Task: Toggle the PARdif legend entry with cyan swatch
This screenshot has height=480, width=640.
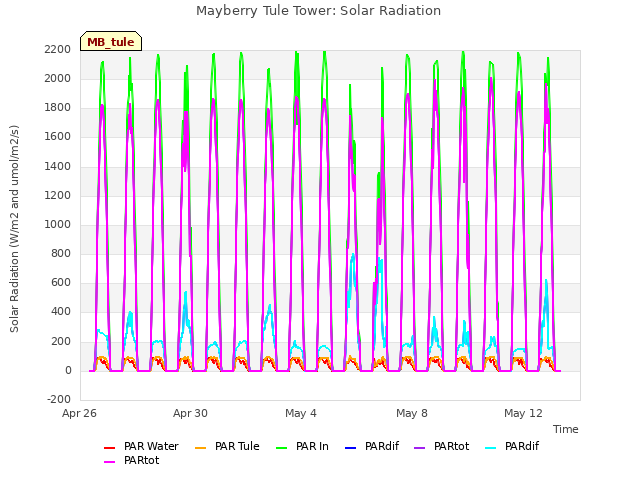Action: point(512,447)
